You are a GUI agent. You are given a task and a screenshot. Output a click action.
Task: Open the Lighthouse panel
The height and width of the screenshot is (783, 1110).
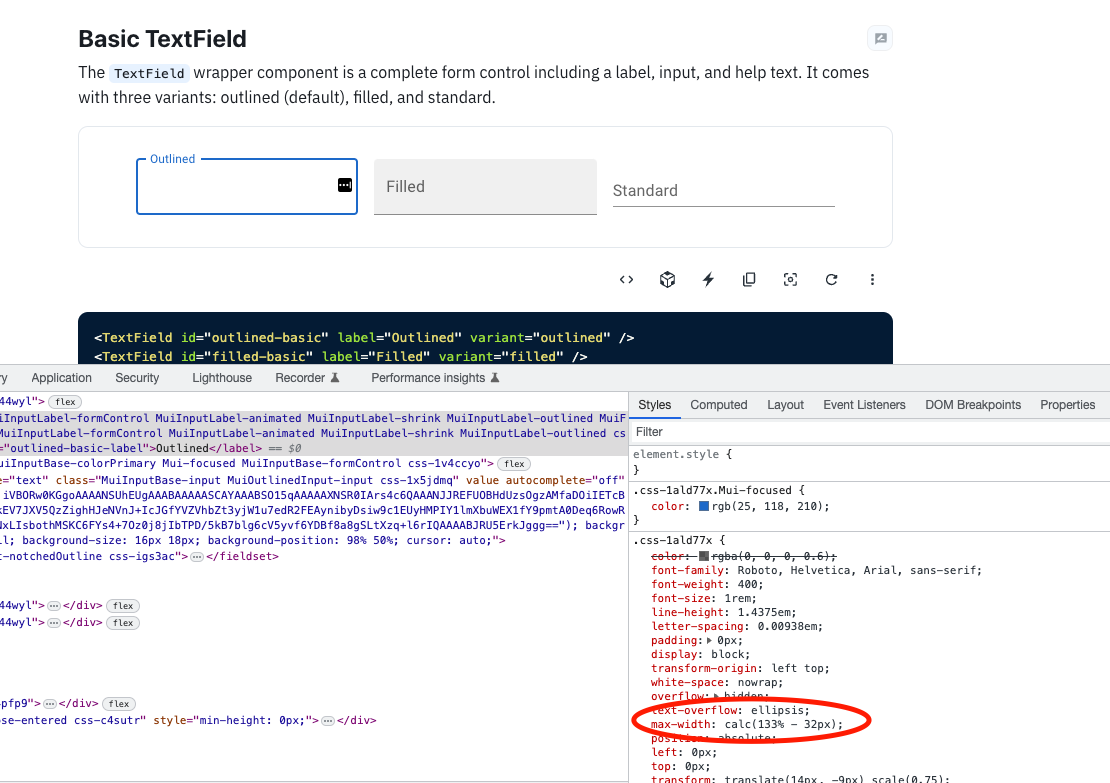pyautogui.click(x=221, y=377)
